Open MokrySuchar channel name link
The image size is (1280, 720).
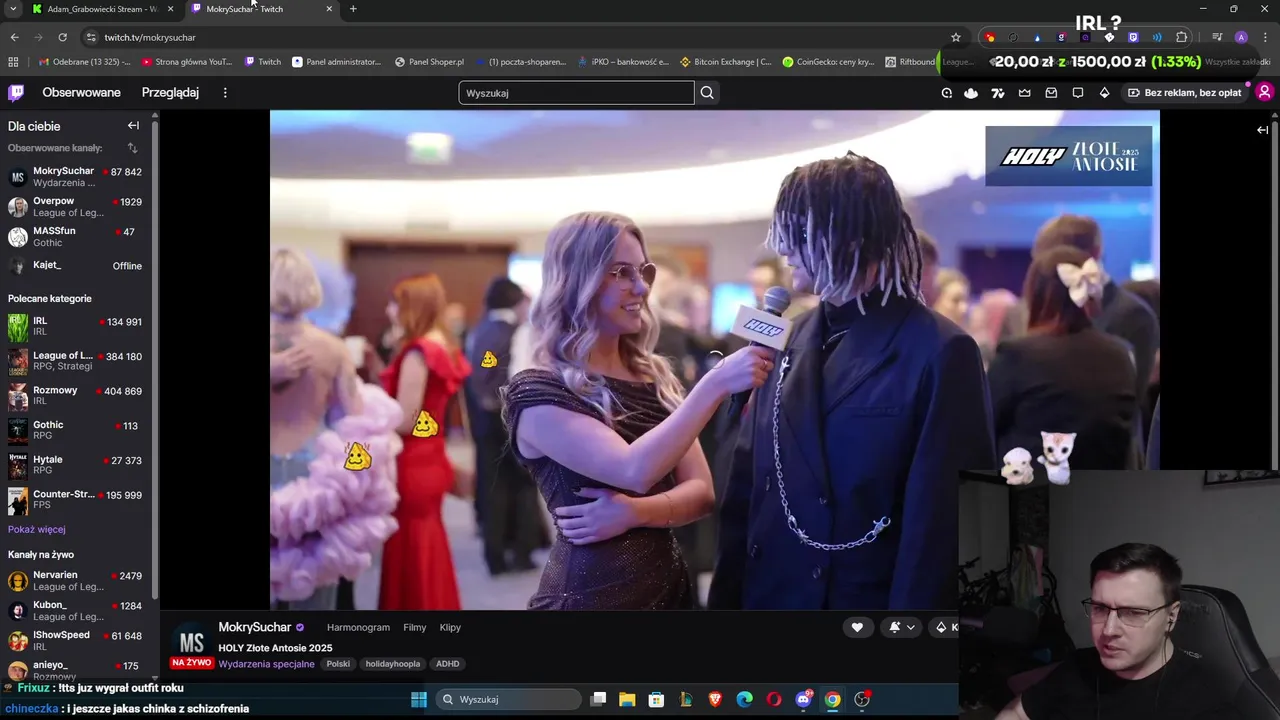point(255,627)
